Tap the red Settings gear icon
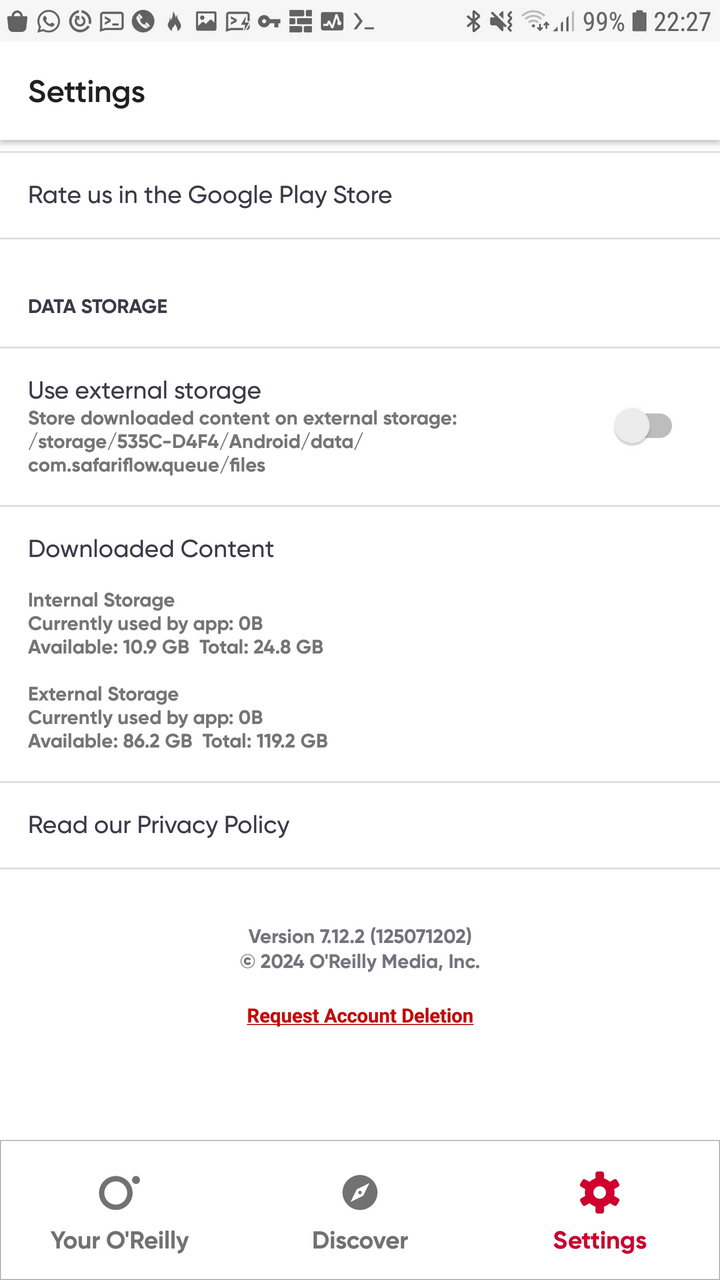Image resolution: width=720 pixels, height=1280 pixels. click(x=600, y=1192)
